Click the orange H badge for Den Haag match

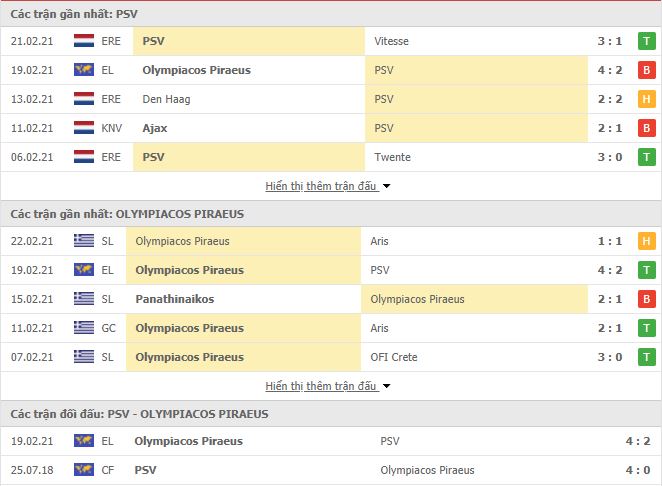[x=646, y=99]
